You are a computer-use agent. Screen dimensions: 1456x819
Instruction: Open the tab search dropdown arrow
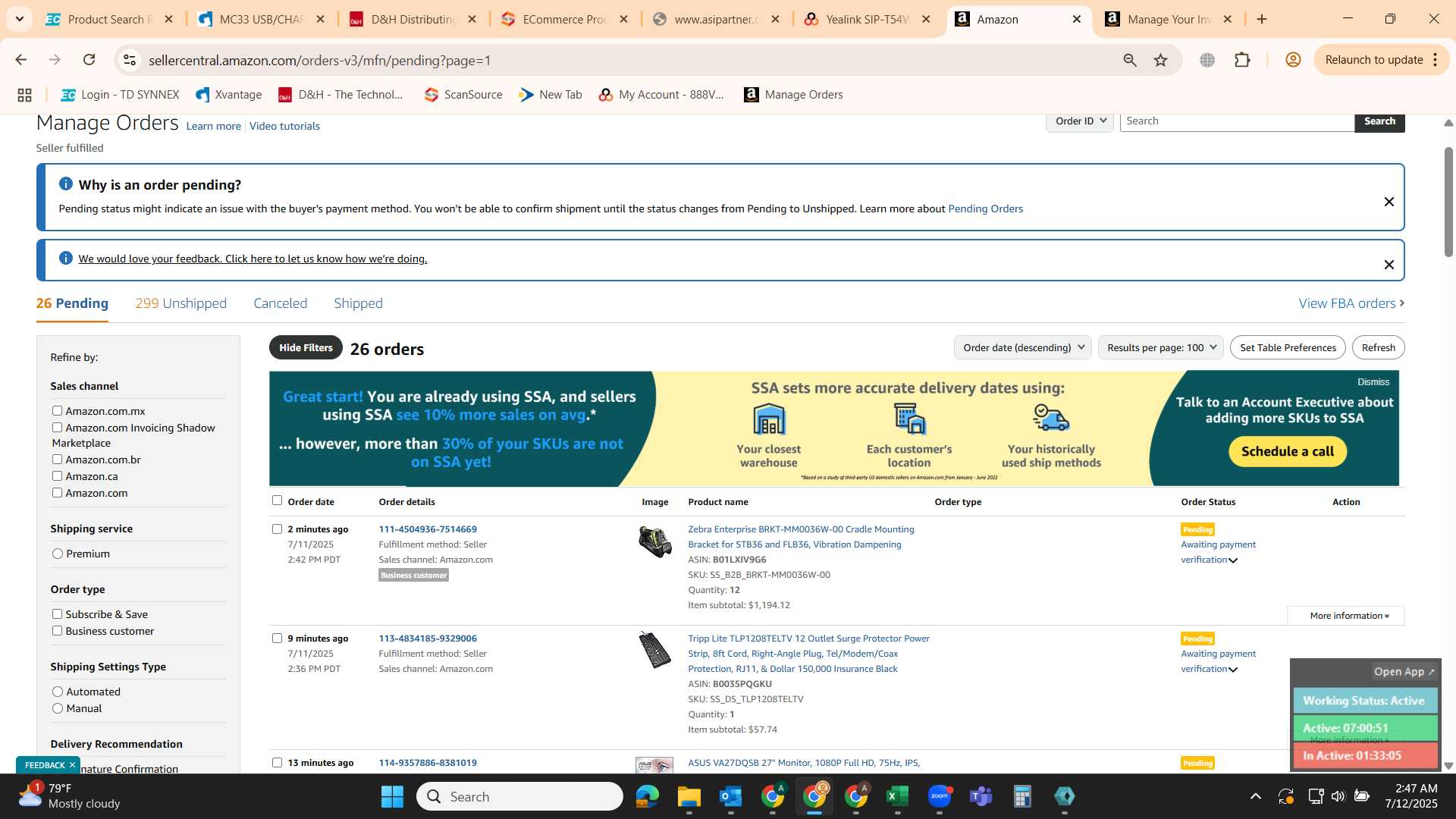[x=19, y=19]
